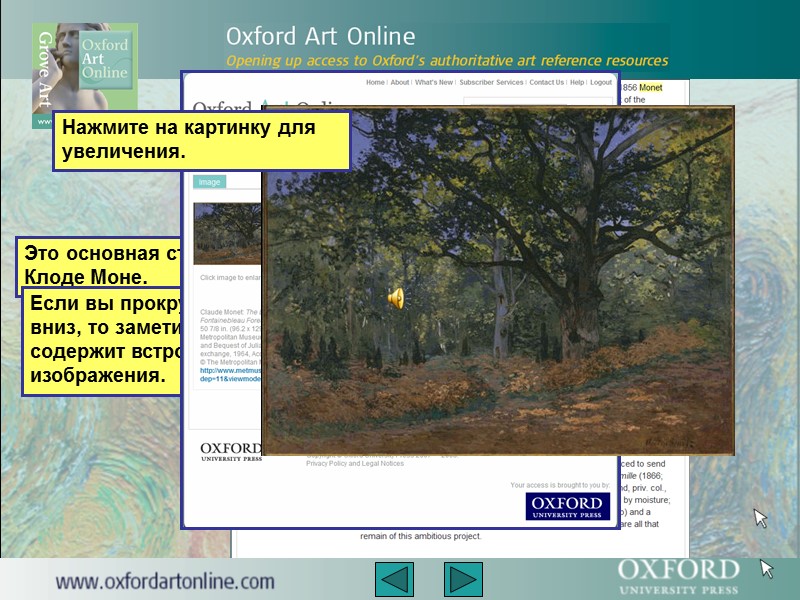Click the next slide arrow button

pos(463,579)
